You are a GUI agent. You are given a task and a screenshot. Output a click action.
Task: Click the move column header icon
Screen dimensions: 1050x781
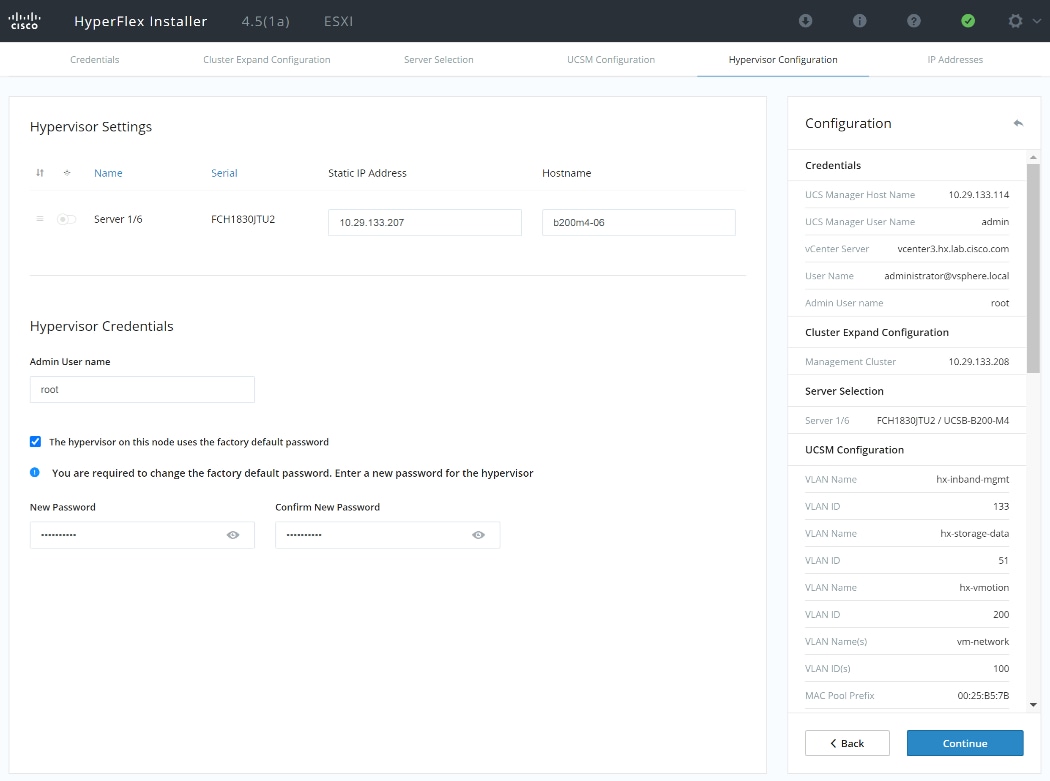click(x=67, y=173)
